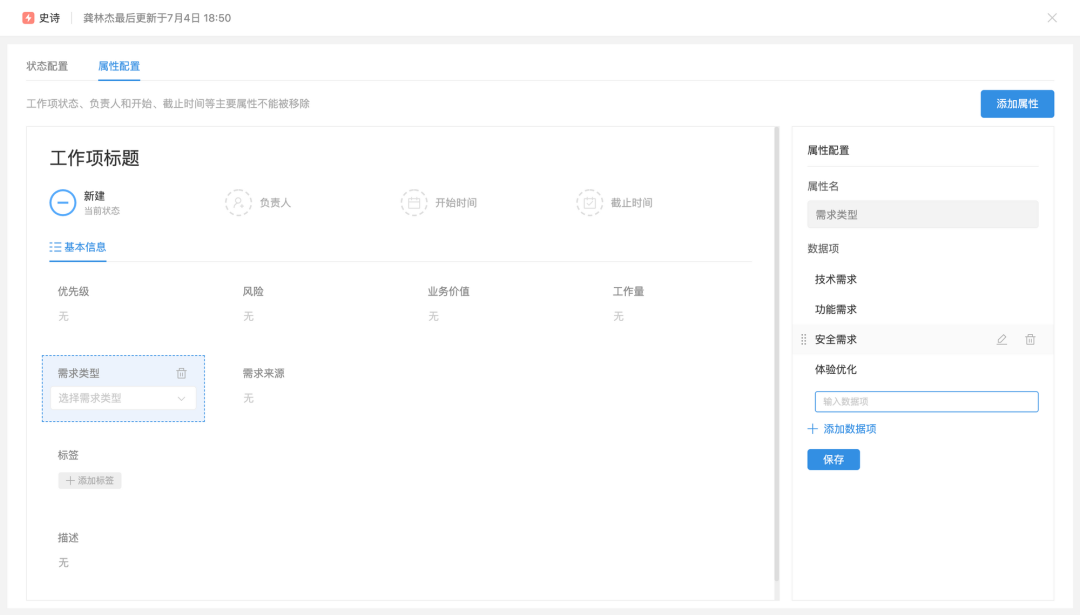Viewport: 1080px width, 615px height.
Task: Click the drag handle beside 安全需求
Action: pyautogui.click(x=804, y=340)
